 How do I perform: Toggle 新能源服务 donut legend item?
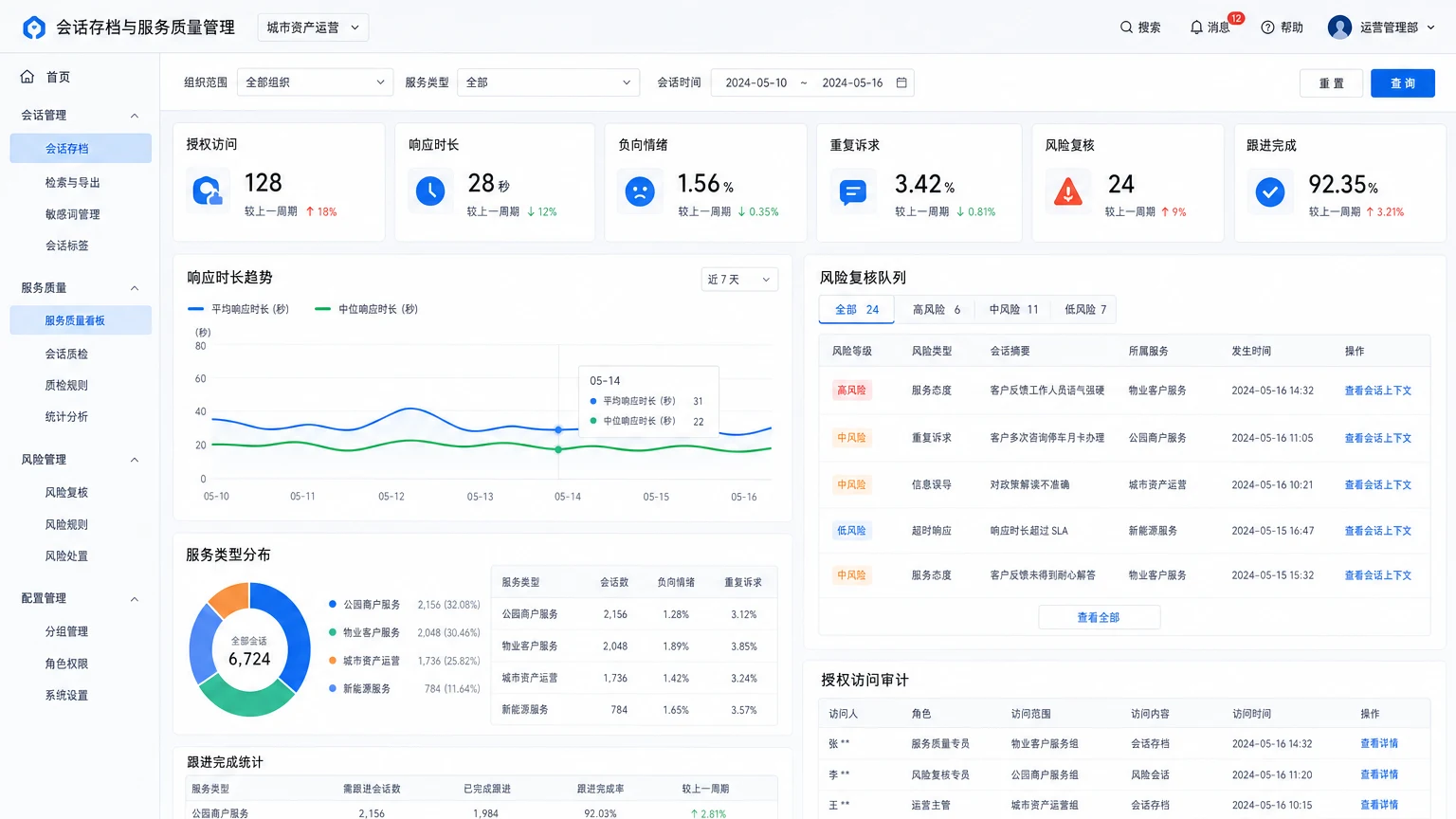pos(360,689)
